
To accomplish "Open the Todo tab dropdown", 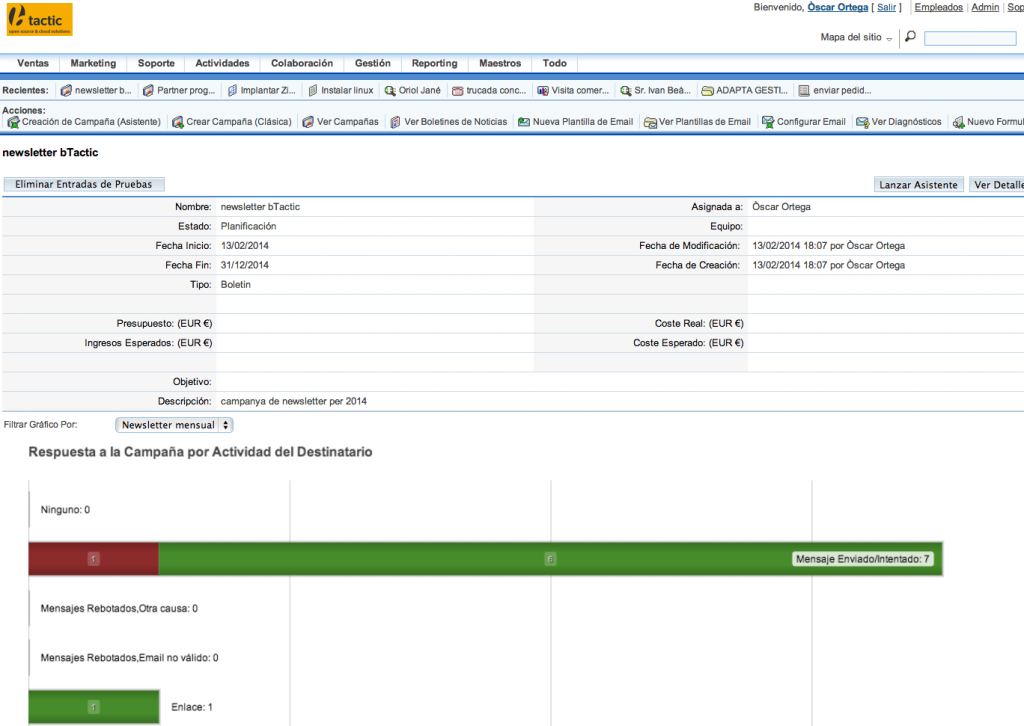I will point(554,63).
